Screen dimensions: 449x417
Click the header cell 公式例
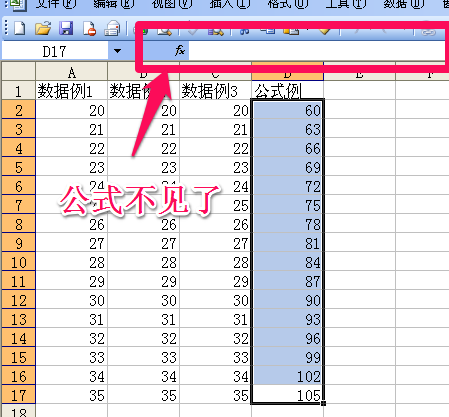pyautogui.click(x=287, y=91)
